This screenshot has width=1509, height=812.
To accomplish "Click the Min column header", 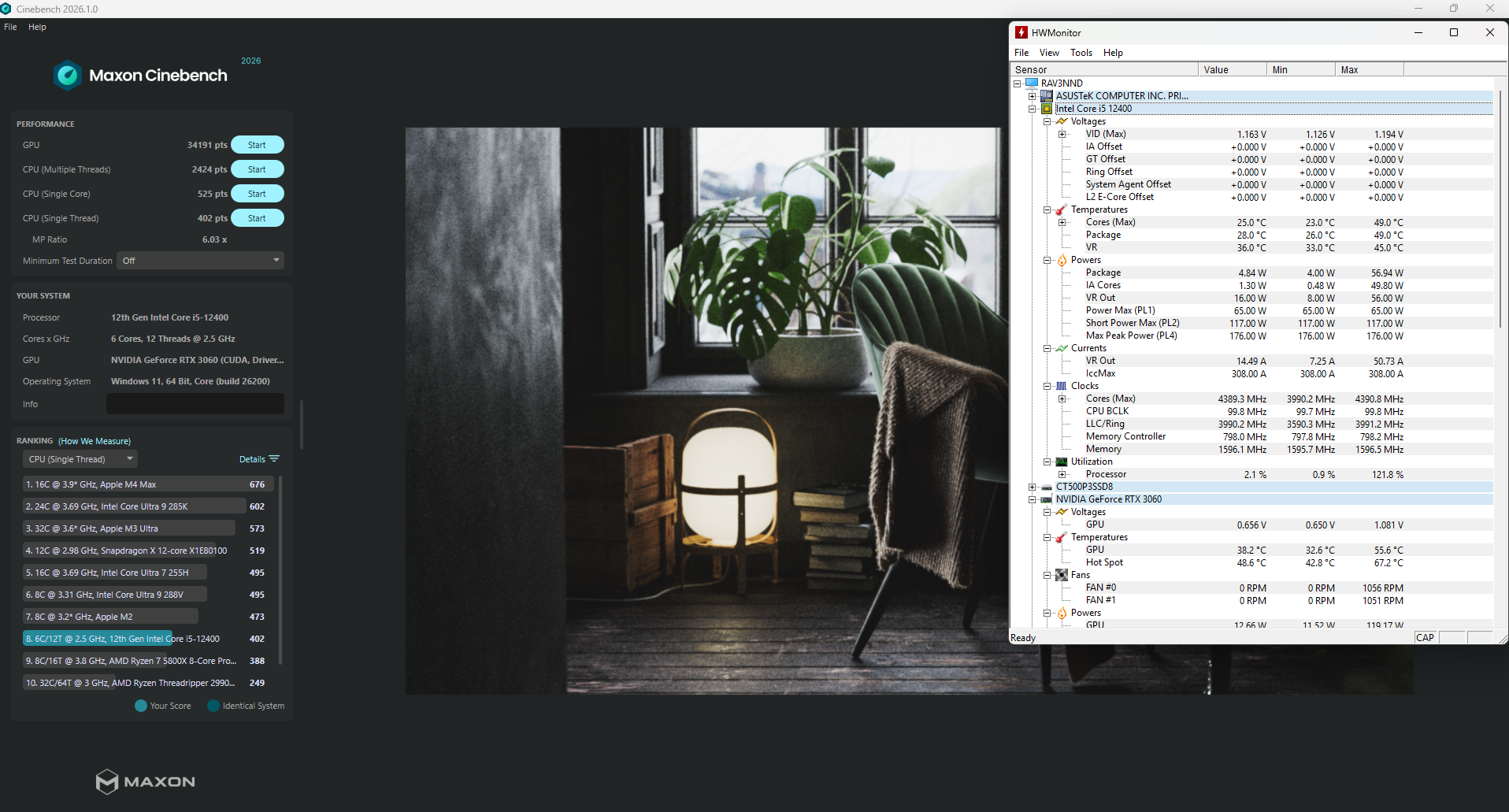I will pos(1301,69).
